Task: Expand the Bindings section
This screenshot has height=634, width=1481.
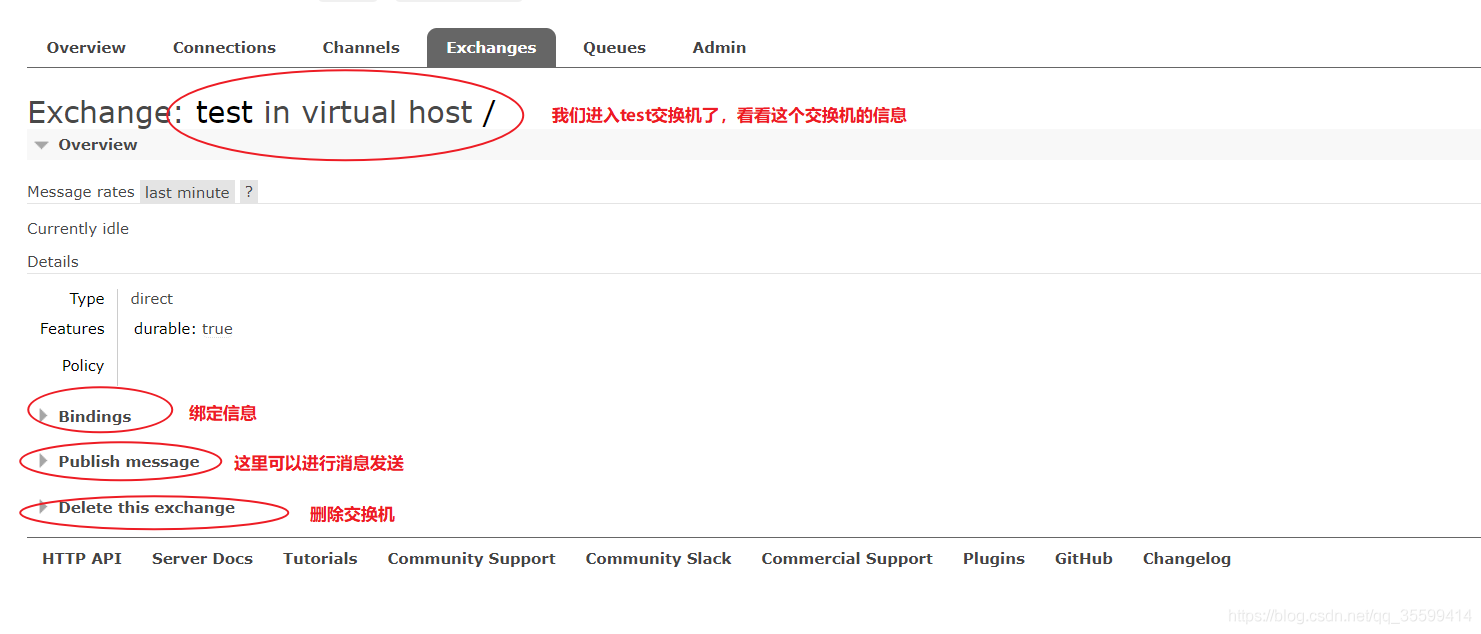Action: click(x=86, y=416)
